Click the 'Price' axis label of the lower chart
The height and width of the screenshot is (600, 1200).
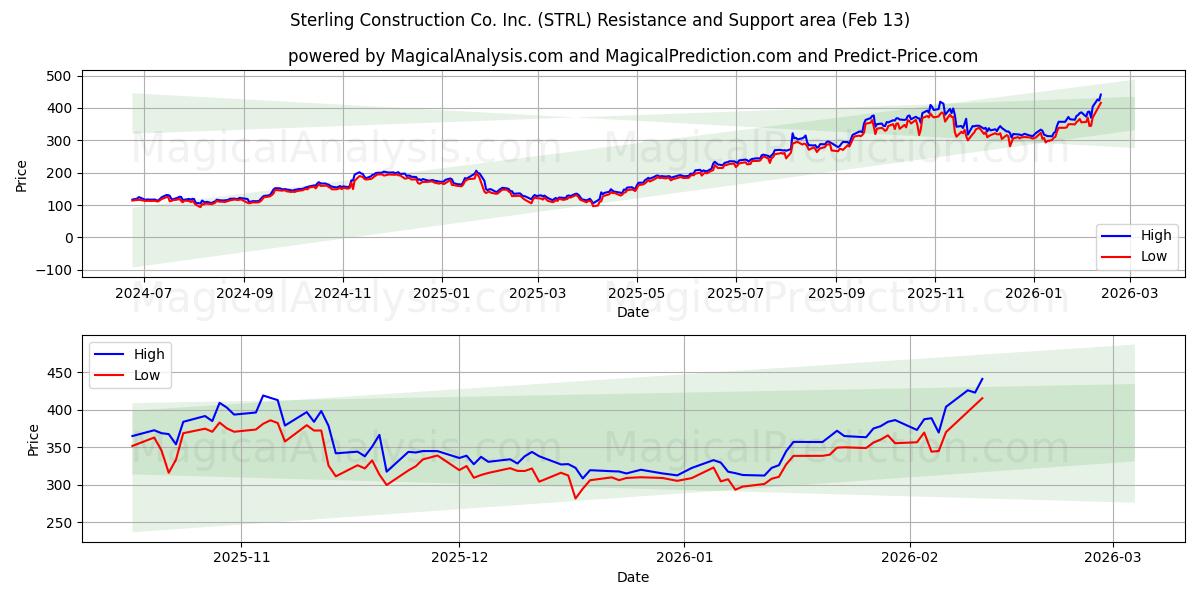(34, 439)
